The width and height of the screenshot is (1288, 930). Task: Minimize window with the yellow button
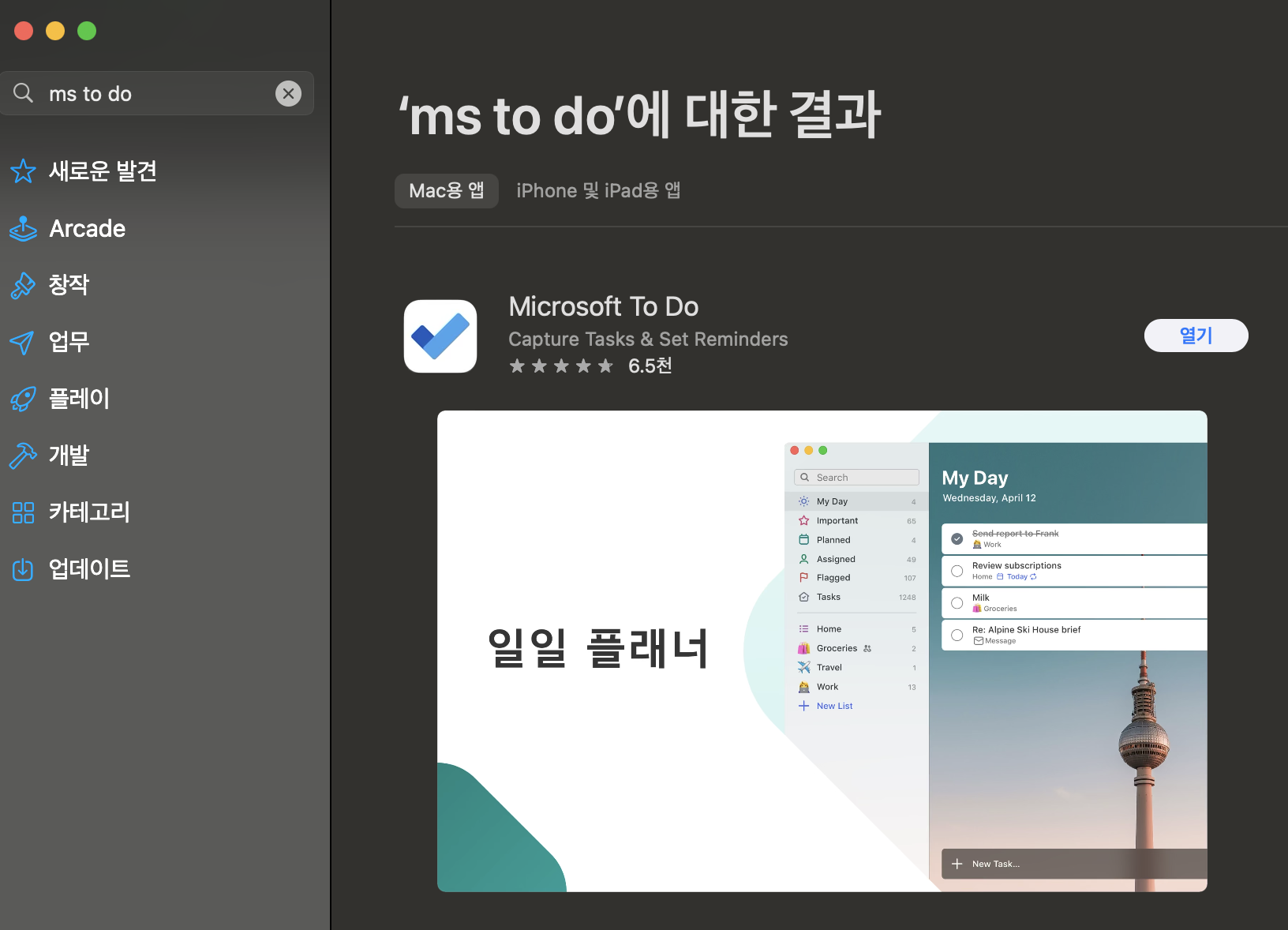(x=55, y=31)
